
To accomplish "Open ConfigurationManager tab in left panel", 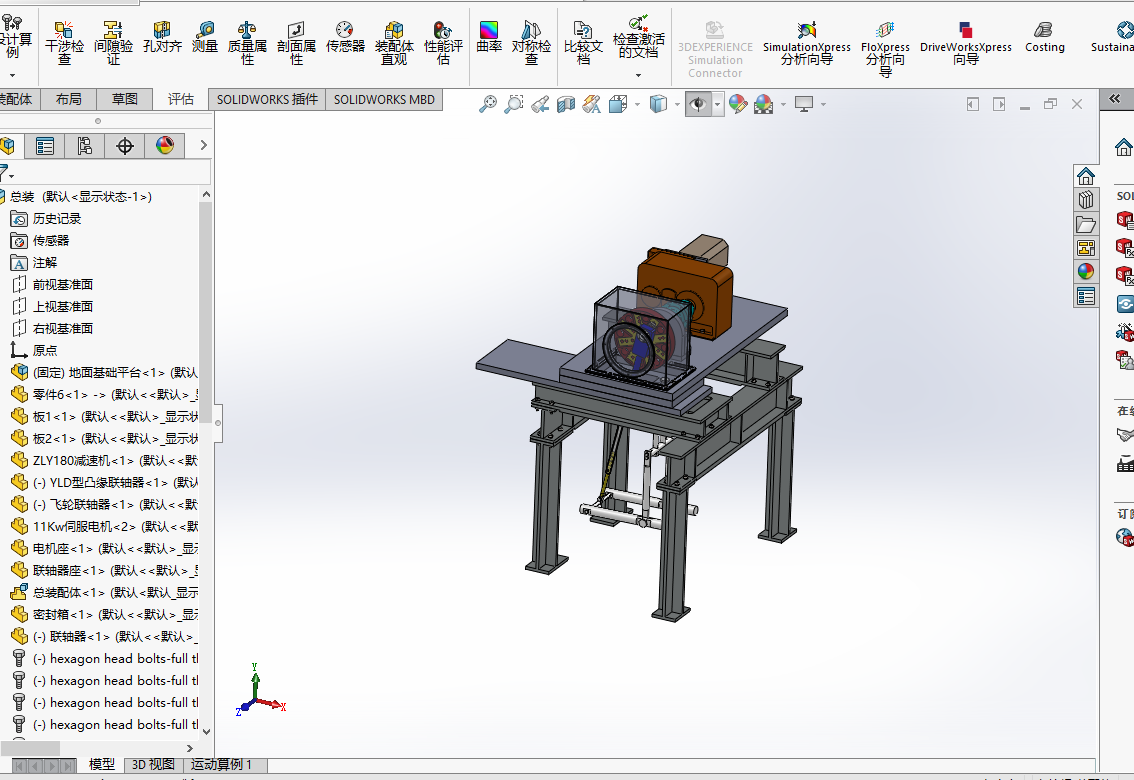I will [x=85, y=146].
